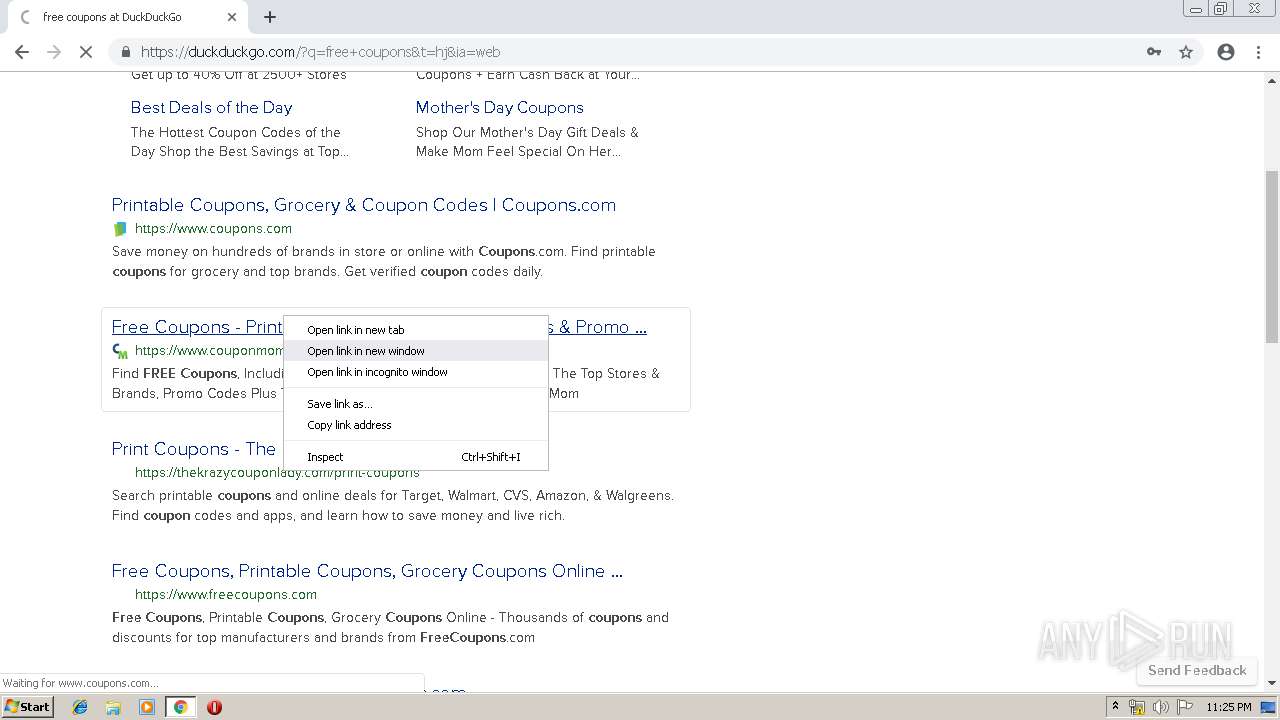1280x720 pixels.
Task: Open Free Coupons, Printable Coupons result
Action: 367,571
